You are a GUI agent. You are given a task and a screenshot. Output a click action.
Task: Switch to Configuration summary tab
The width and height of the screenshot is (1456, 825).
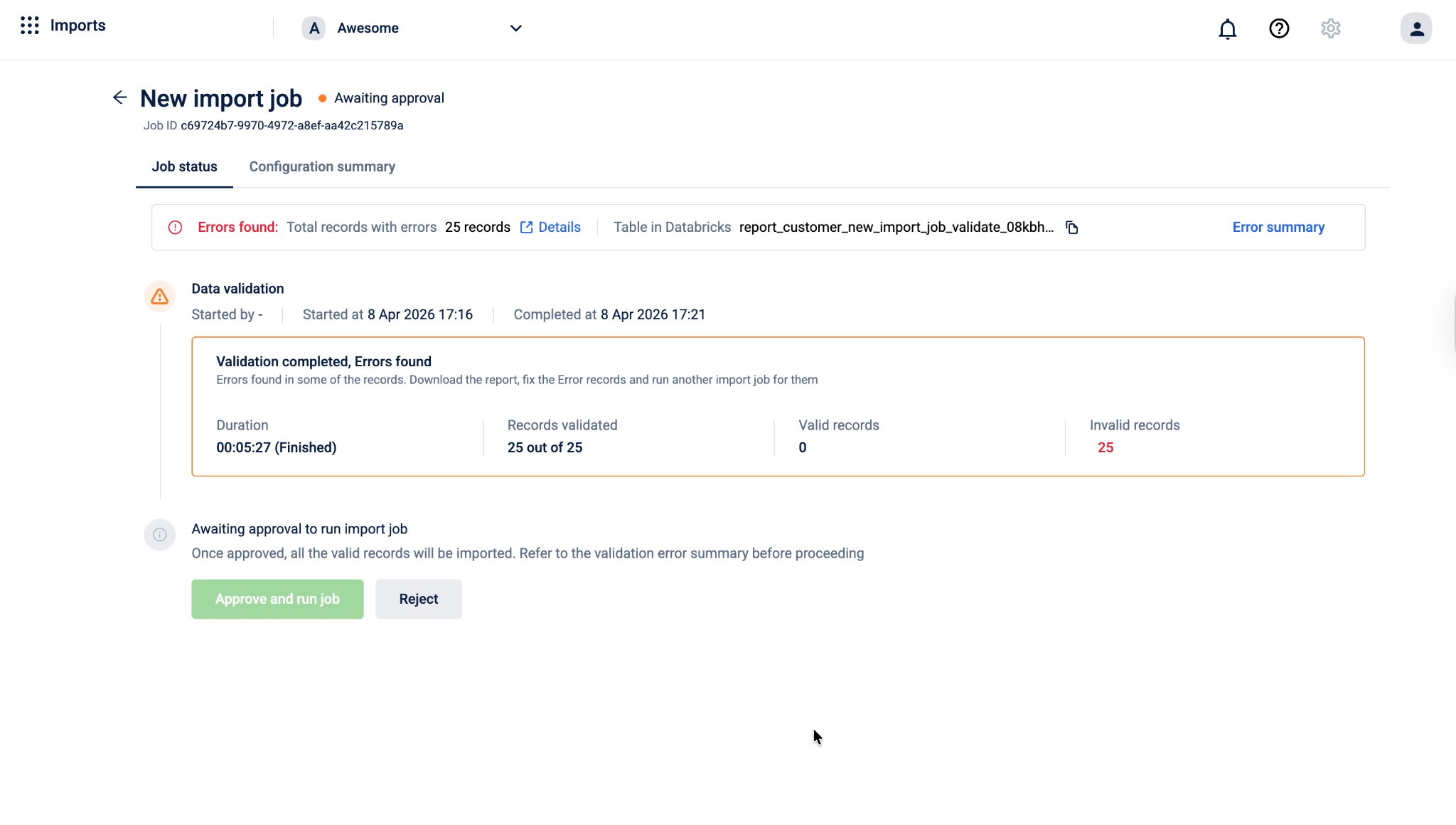pos(322,166)
